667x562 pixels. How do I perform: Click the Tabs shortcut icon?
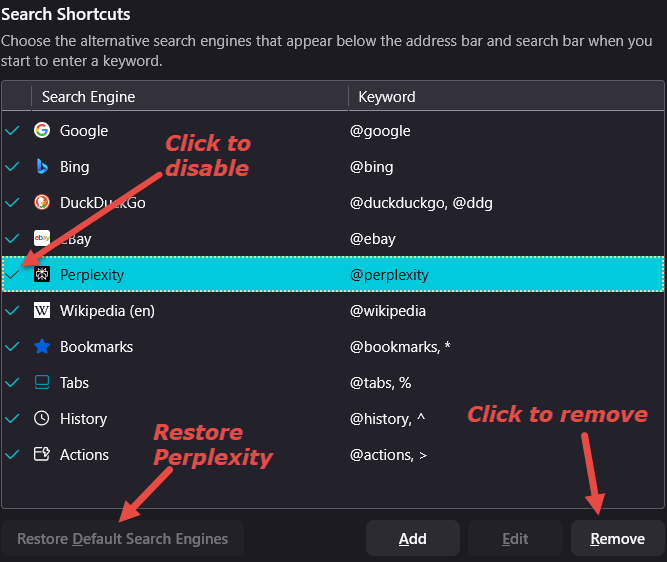[x=42, y=383]
